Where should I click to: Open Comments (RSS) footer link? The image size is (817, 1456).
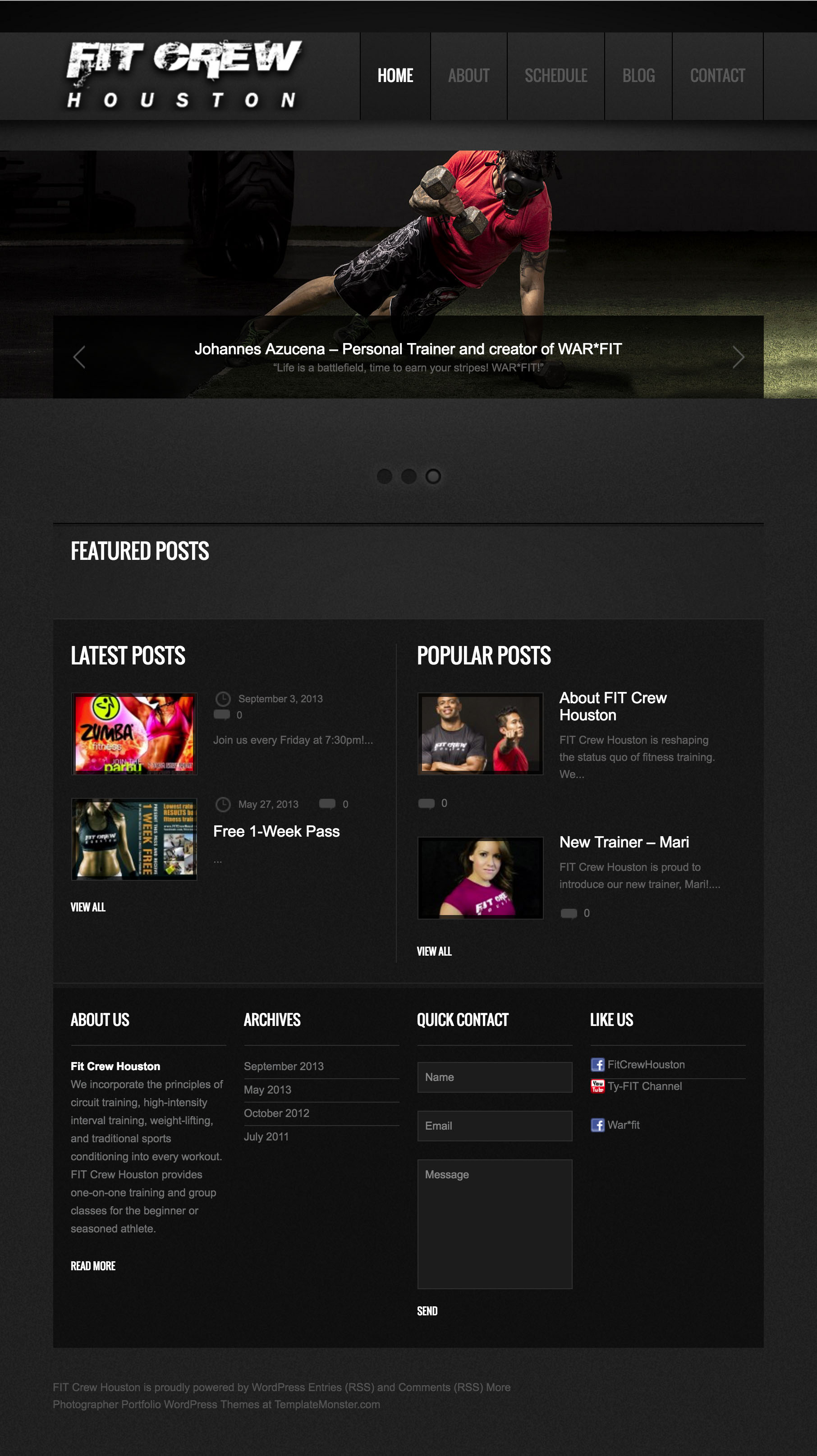pyautogui.click(x=441, y=1387)
